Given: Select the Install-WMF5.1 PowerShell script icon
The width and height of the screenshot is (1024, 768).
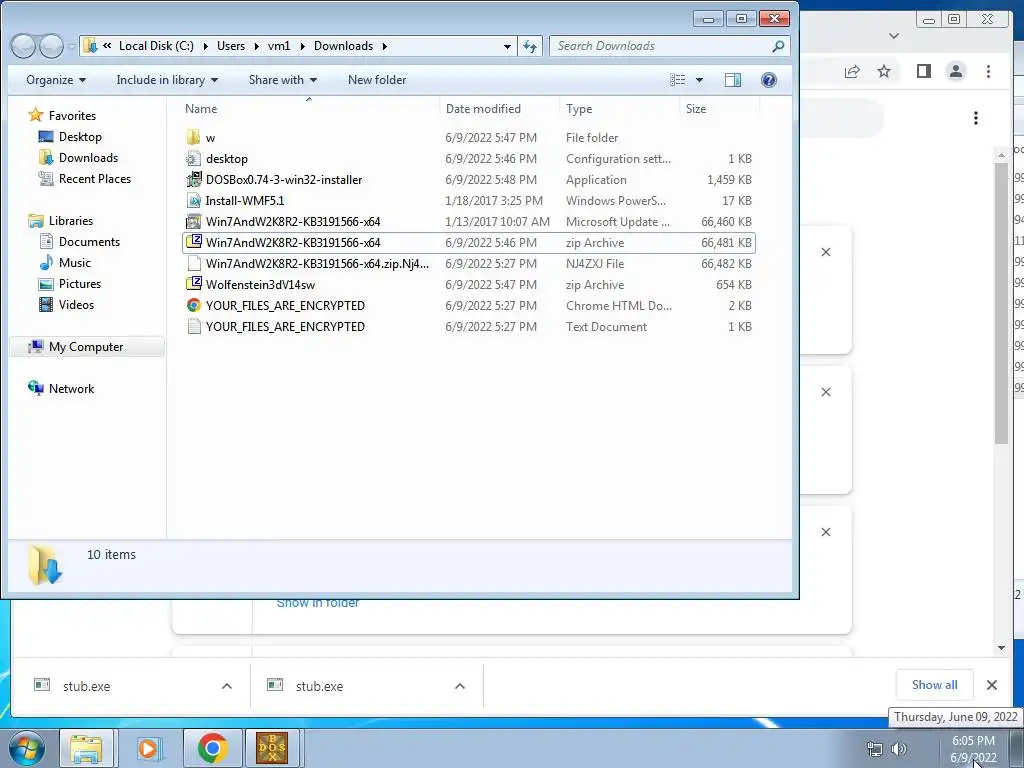Looking at the screenshot, I should click(x=193, y=200).
